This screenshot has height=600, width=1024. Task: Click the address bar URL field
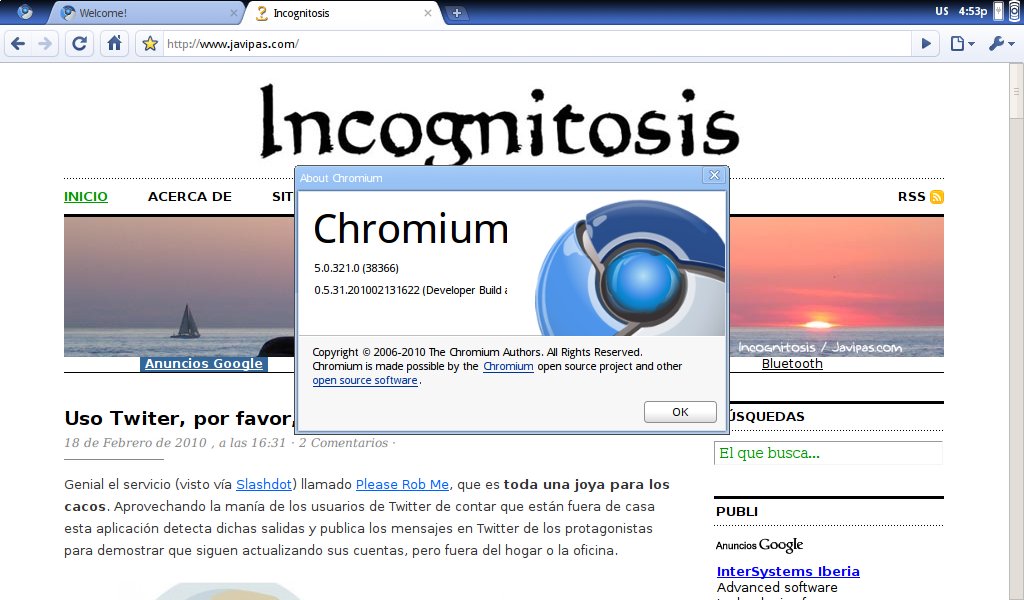[x=536, y=44]
